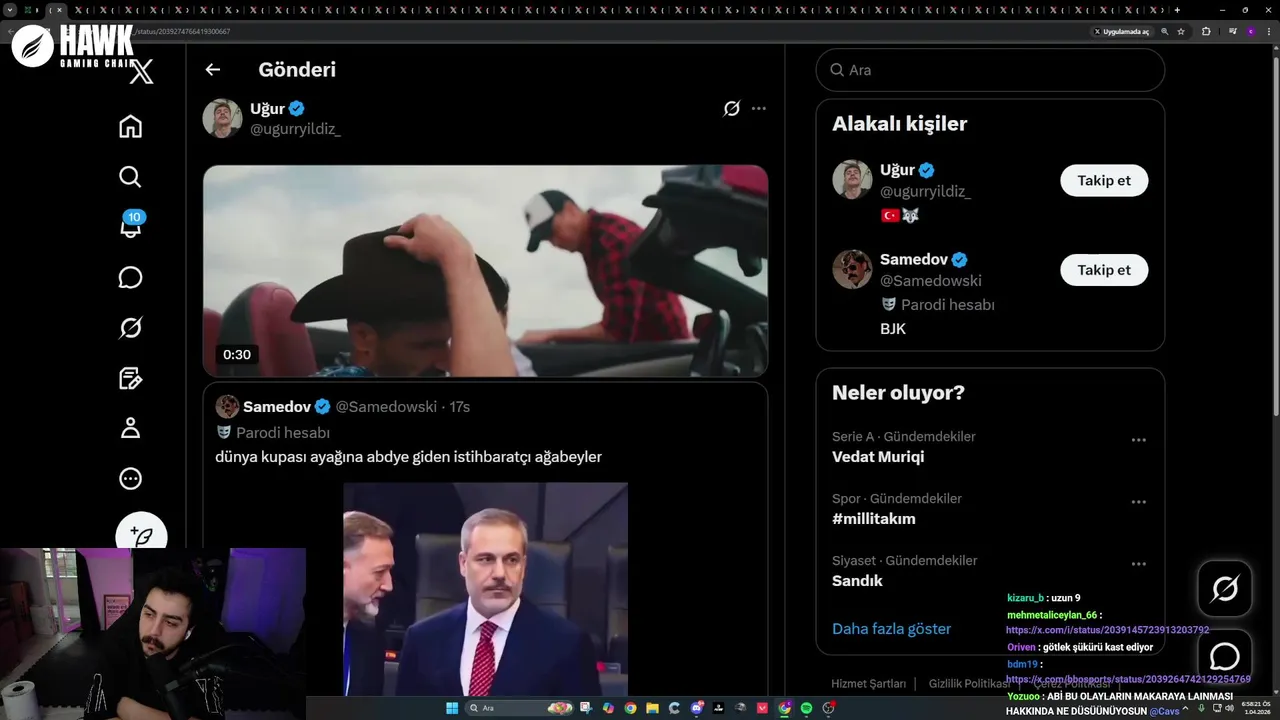This screenshot has height=720, width=1280.
Task: Open options for the #millitakım trend
Action: 1138,502
